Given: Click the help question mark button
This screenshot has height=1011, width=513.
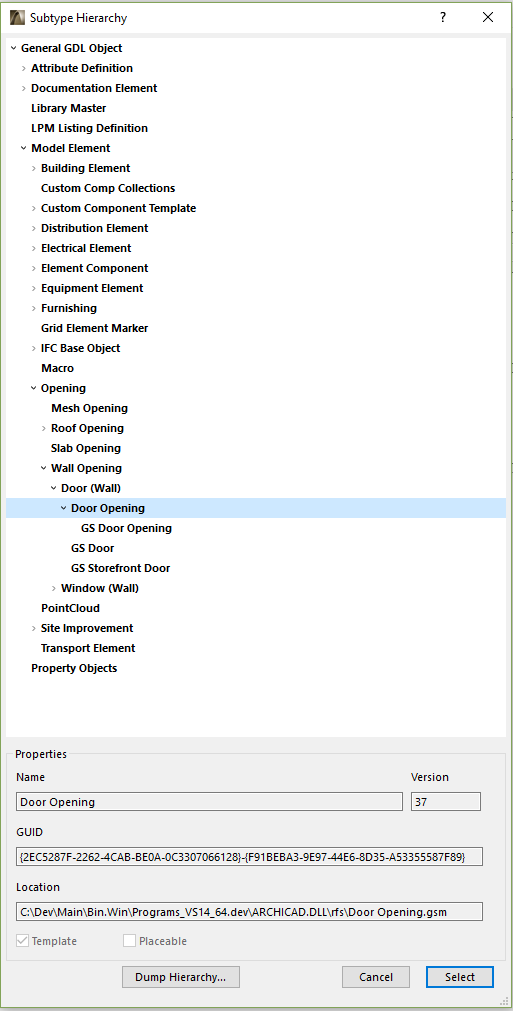Looking at the screenshot, I should tap(443, 17).
